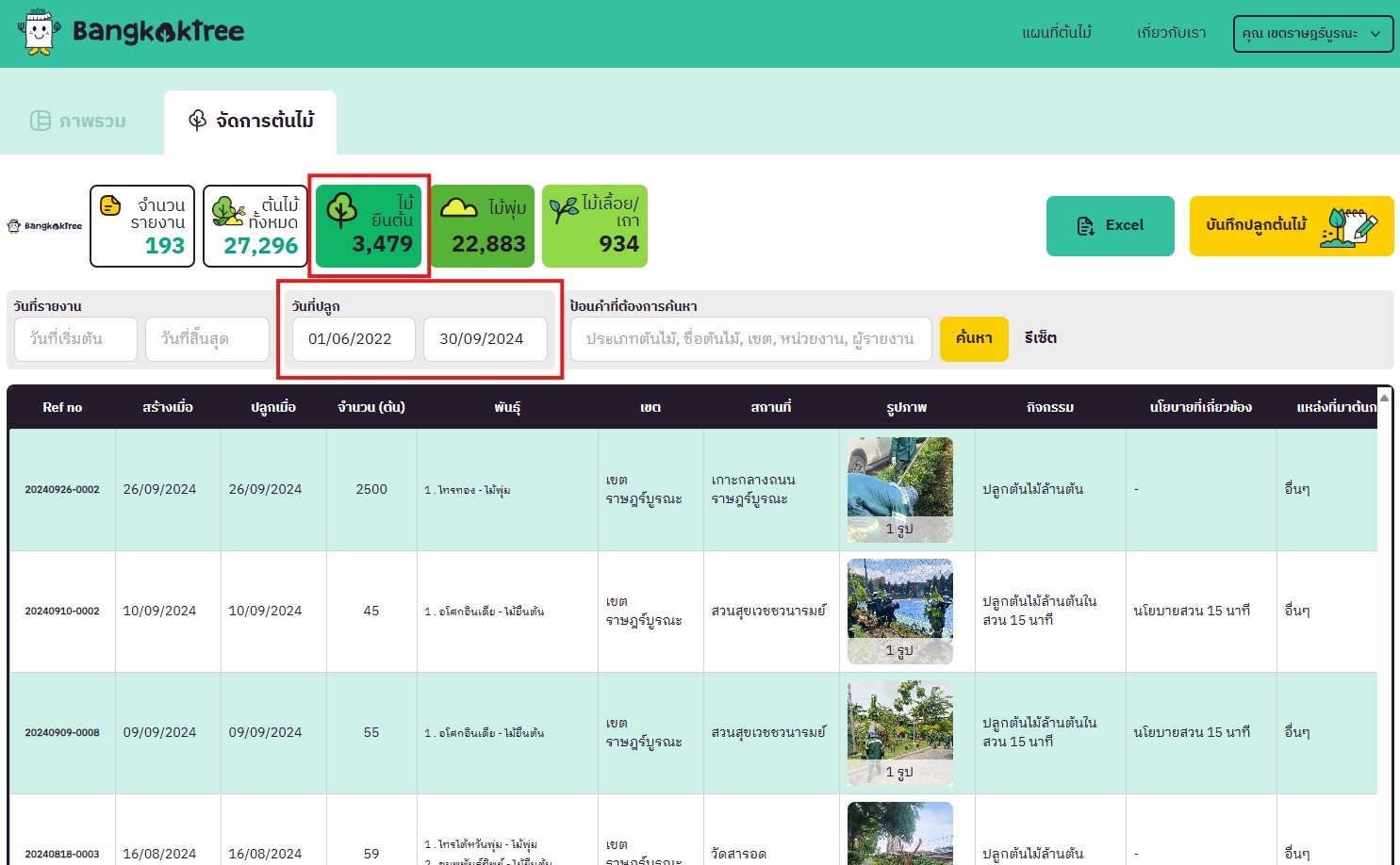The height and width of the screenshot is (865, 1400).
Task: Click the บันทึกปลูกต้นไม้ button
Action: click(x=1292, y=226)
